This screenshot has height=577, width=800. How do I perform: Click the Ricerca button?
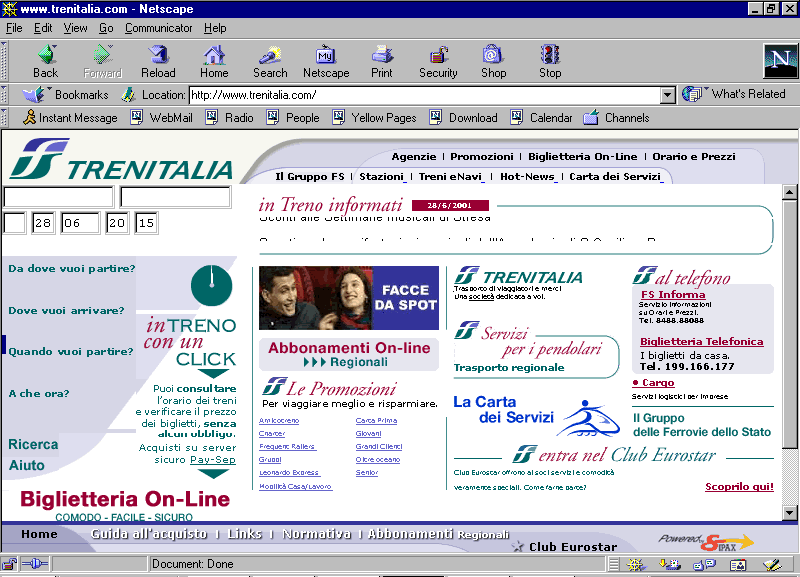tap(33, 444)
